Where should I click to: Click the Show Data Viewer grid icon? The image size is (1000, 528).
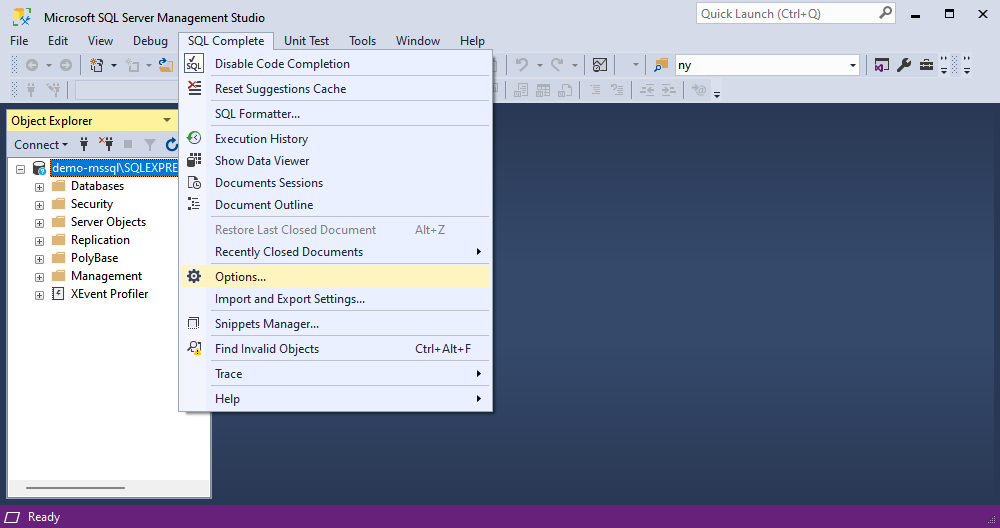[194, 160]
